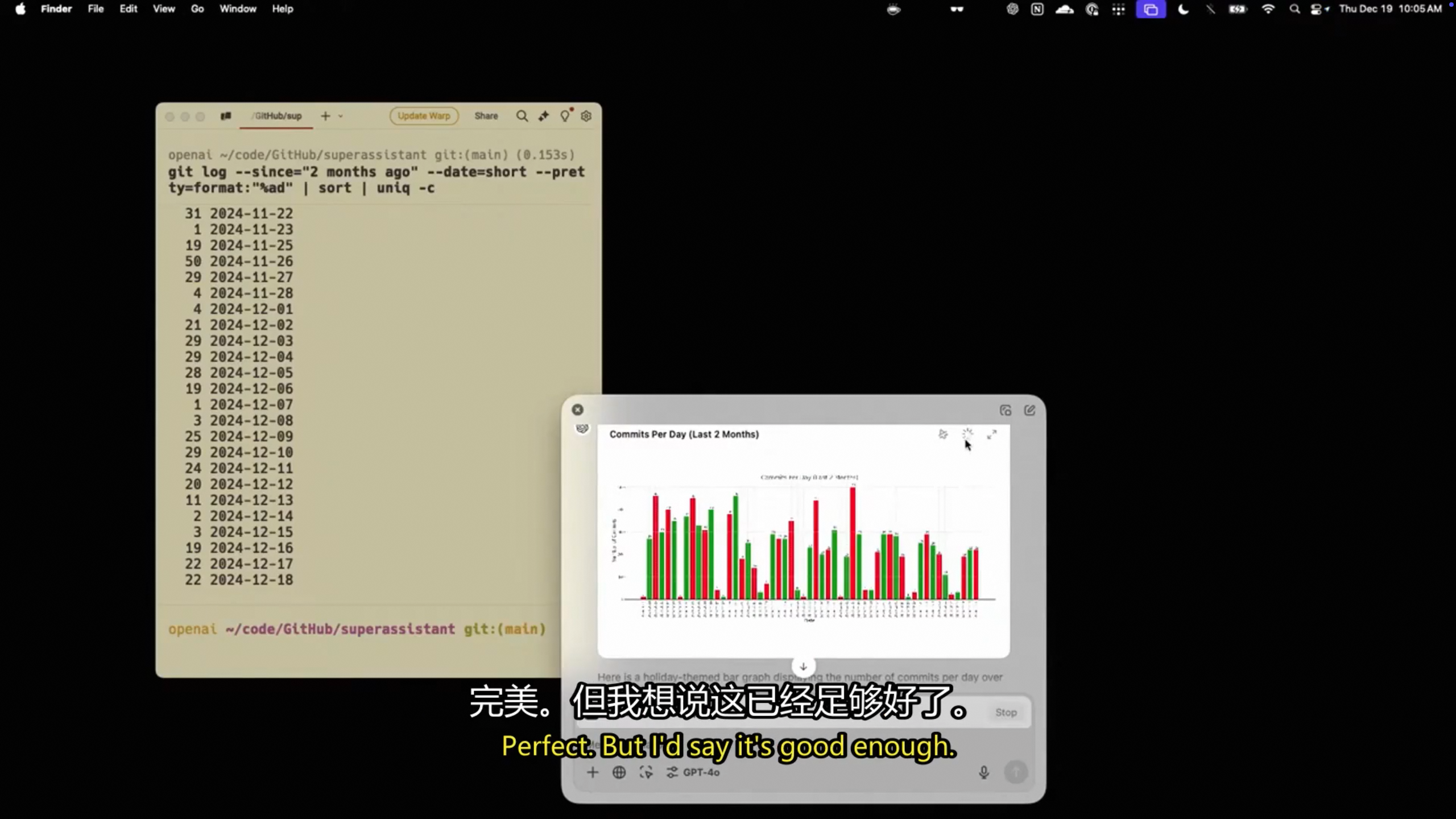Expand the chart to fullscreen
The height and width of the screenshot is (819, 1456).
[x=992, y=435]
